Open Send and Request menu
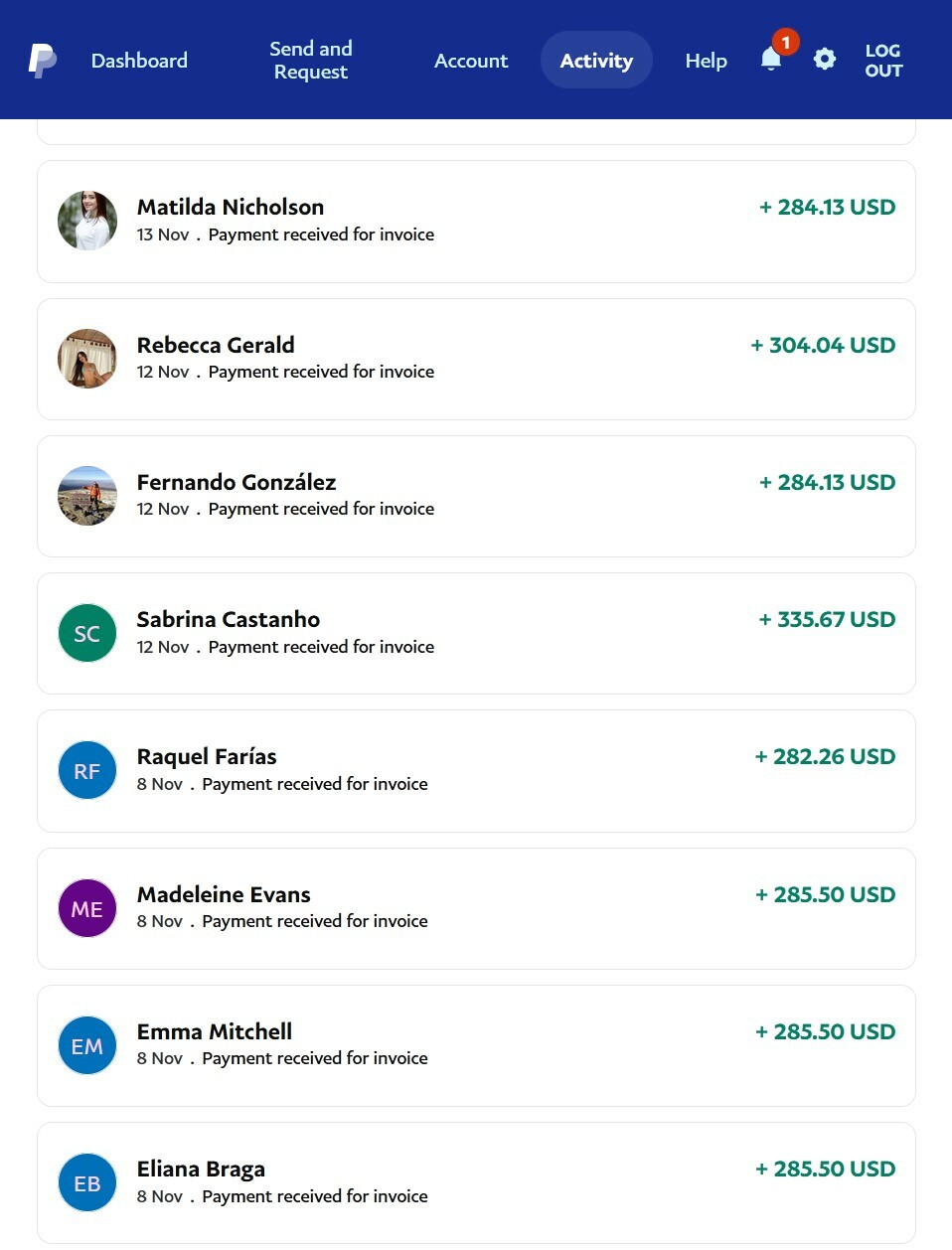The width and height of the screenshot is (952, 1250). click(311, 61)
